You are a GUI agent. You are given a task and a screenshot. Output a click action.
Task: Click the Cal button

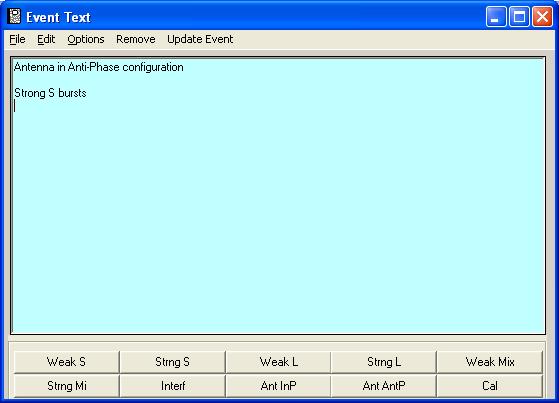coord(490,386)
